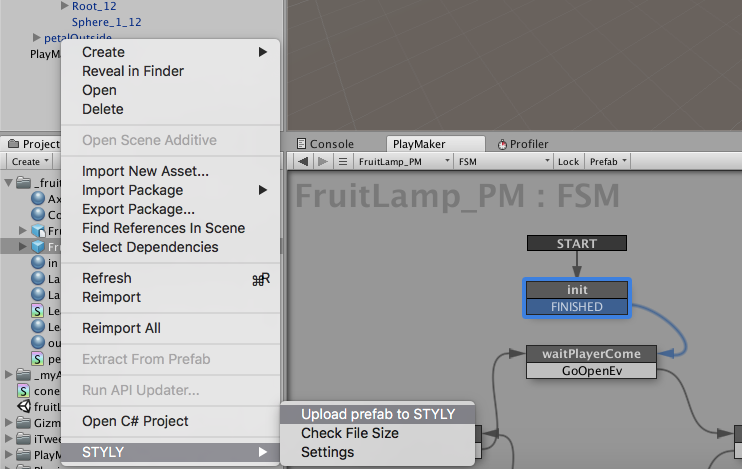The height and width of the screenshot is (469, 742).
Task: Expand the _my folder in Project
Action: coord(9,374)
